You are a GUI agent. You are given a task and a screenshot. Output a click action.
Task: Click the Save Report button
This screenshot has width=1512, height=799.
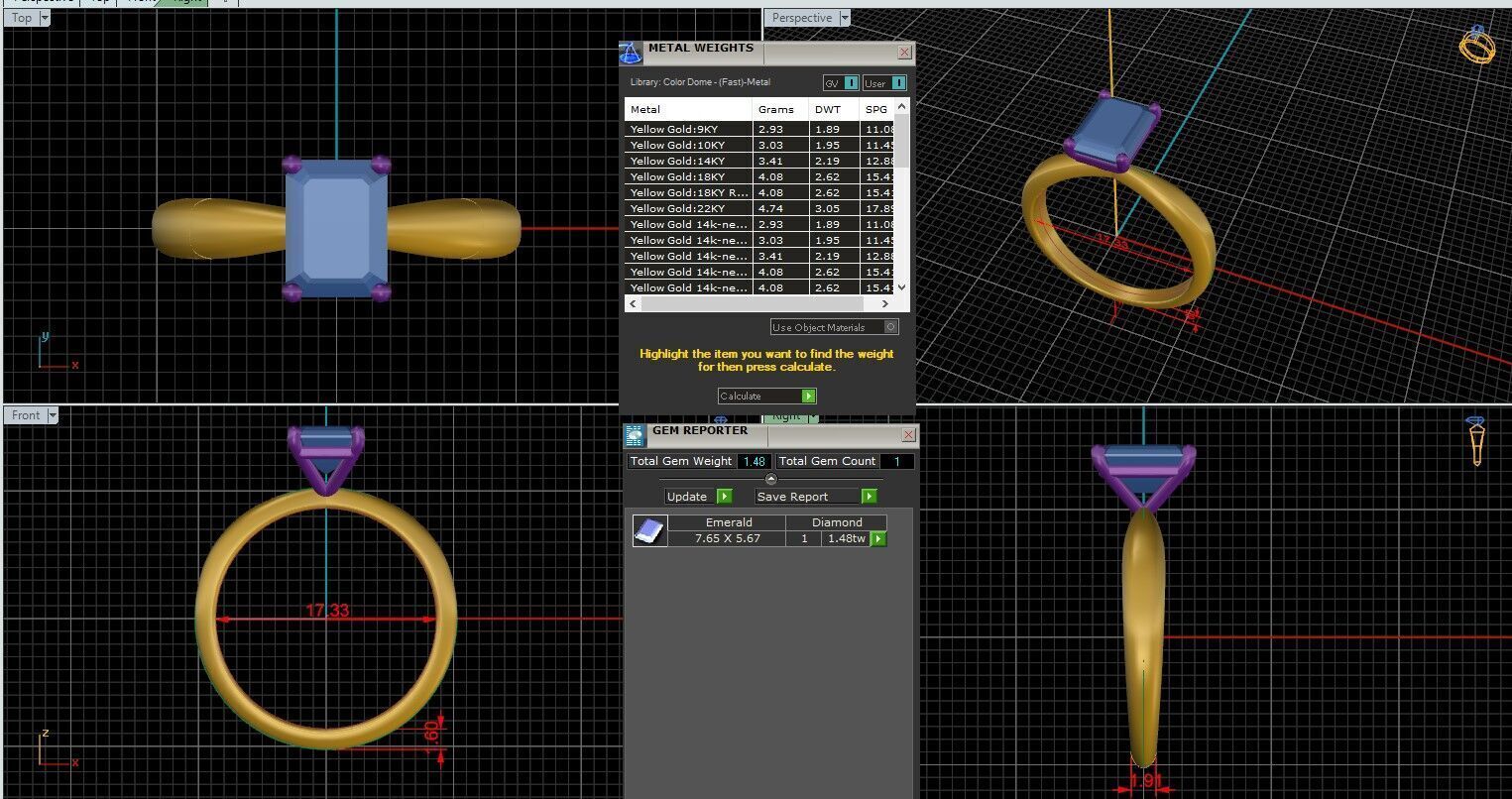[x=817, y=496]
